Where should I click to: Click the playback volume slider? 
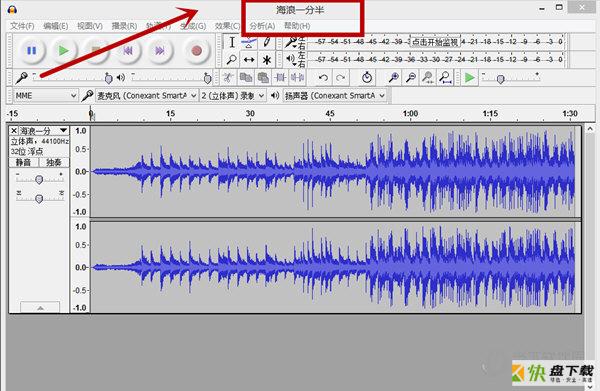[170, 78]
